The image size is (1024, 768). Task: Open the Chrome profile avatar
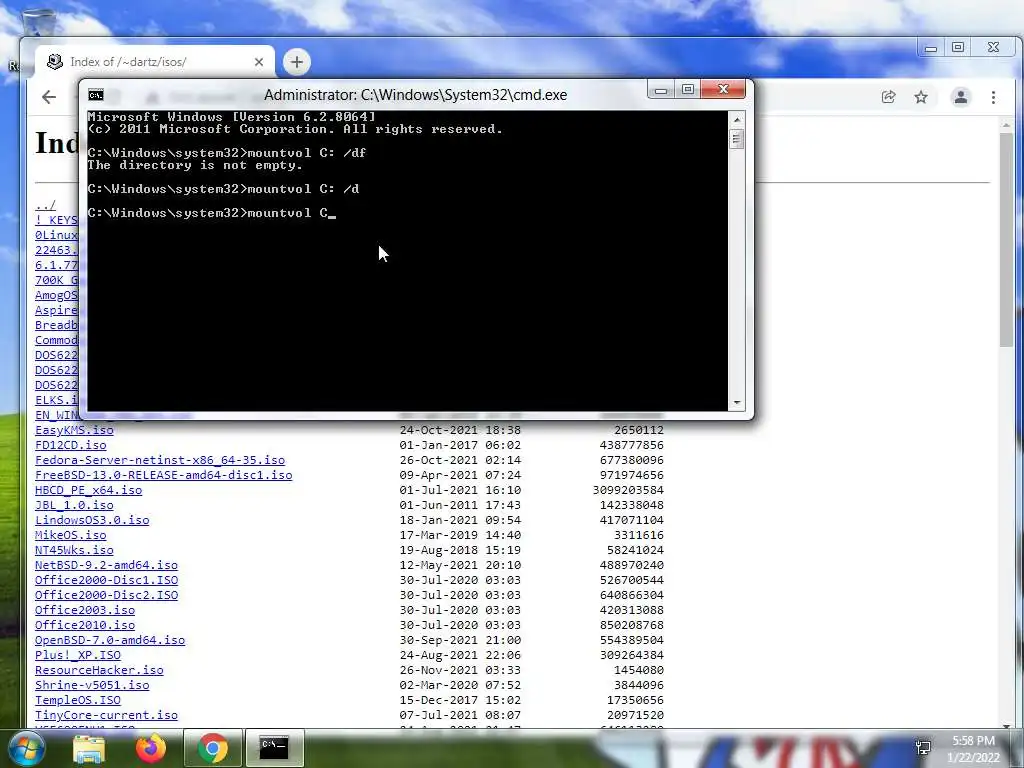(x=961, y=97)
